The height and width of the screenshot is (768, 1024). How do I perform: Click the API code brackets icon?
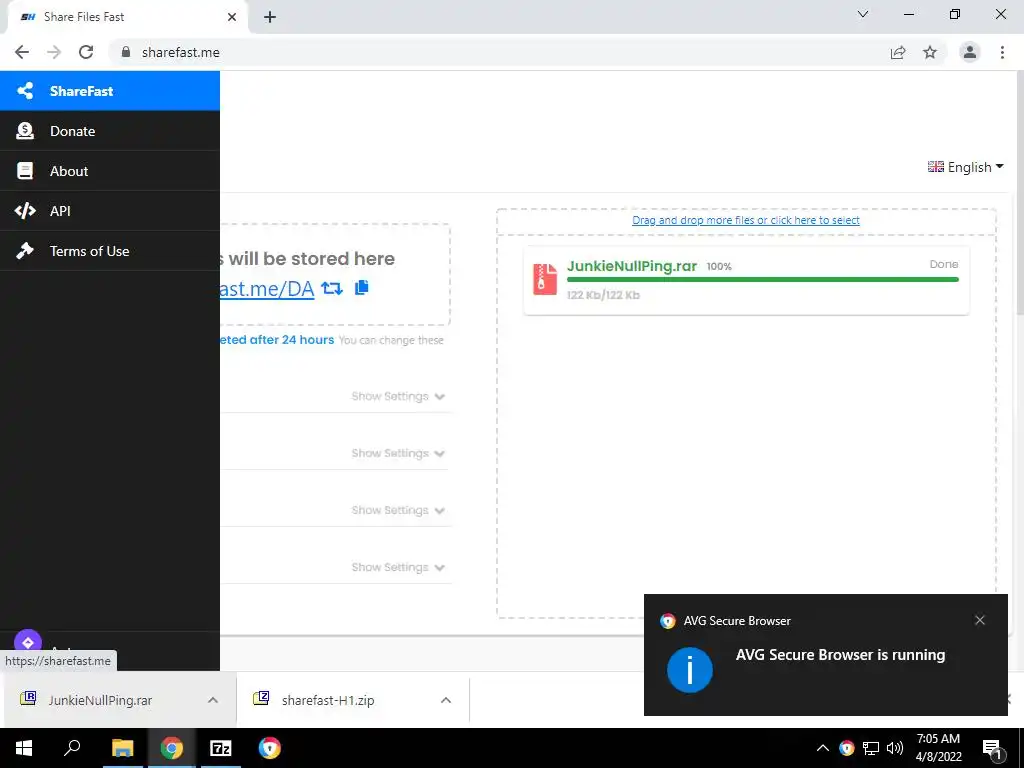(x=25, y=210)
